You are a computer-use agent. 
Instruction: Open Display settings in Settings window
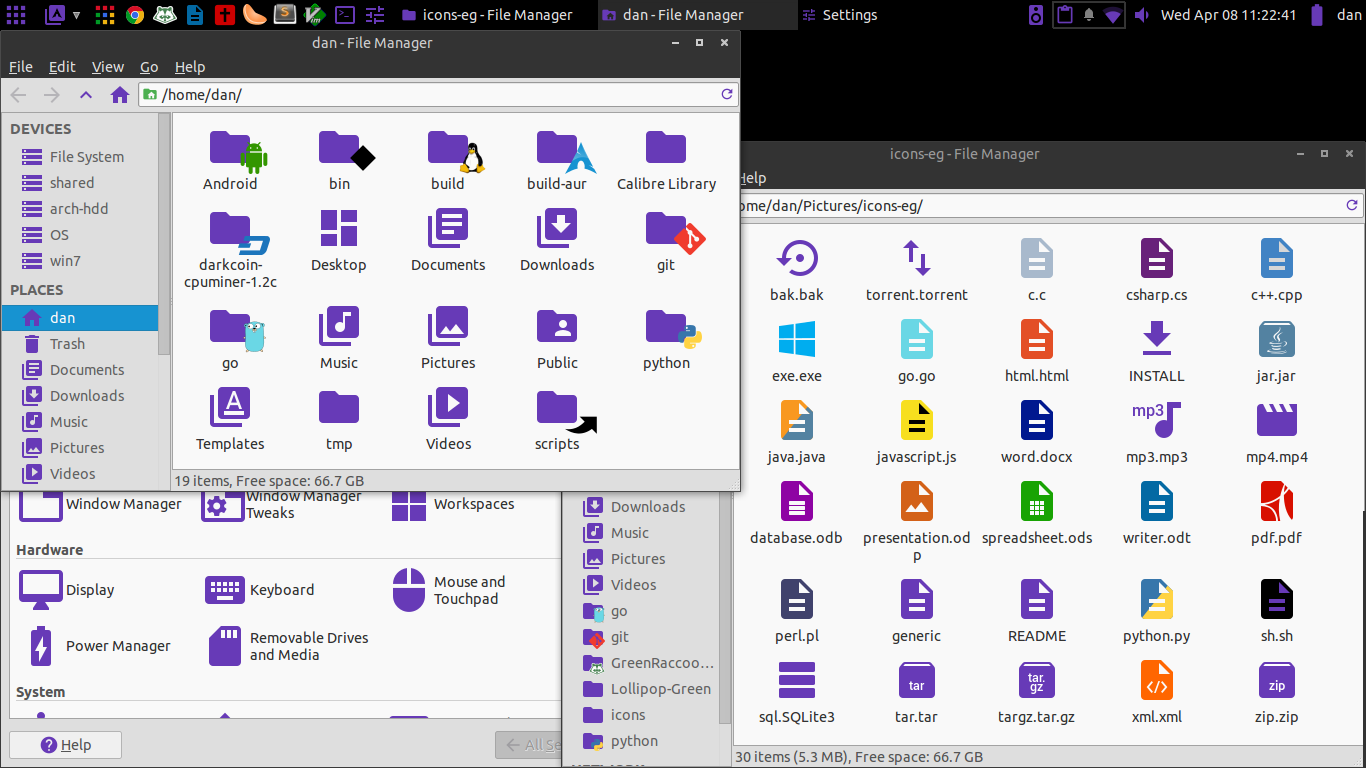[x=67, y=590]
